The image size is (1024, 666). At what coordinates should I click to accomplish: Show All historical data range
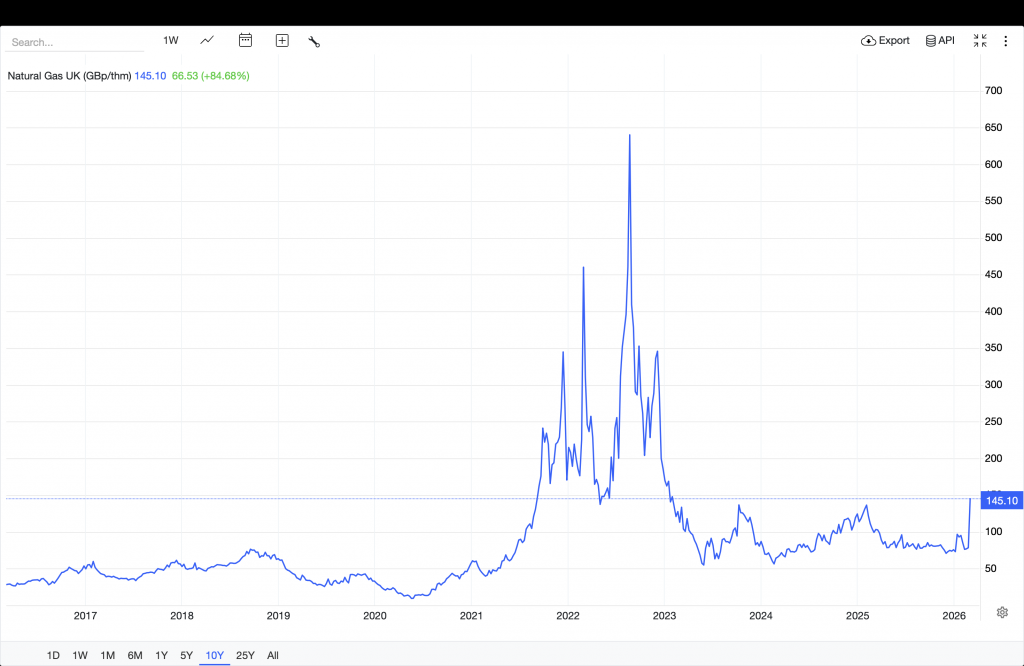272,655
